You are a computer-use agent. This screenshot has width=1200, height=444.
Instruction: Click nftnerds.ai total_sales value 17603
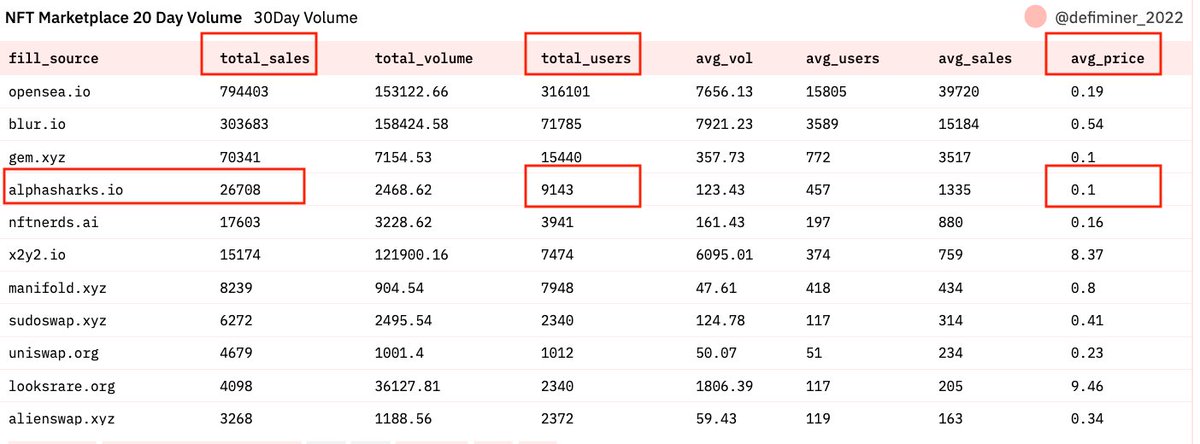point(240,222)
